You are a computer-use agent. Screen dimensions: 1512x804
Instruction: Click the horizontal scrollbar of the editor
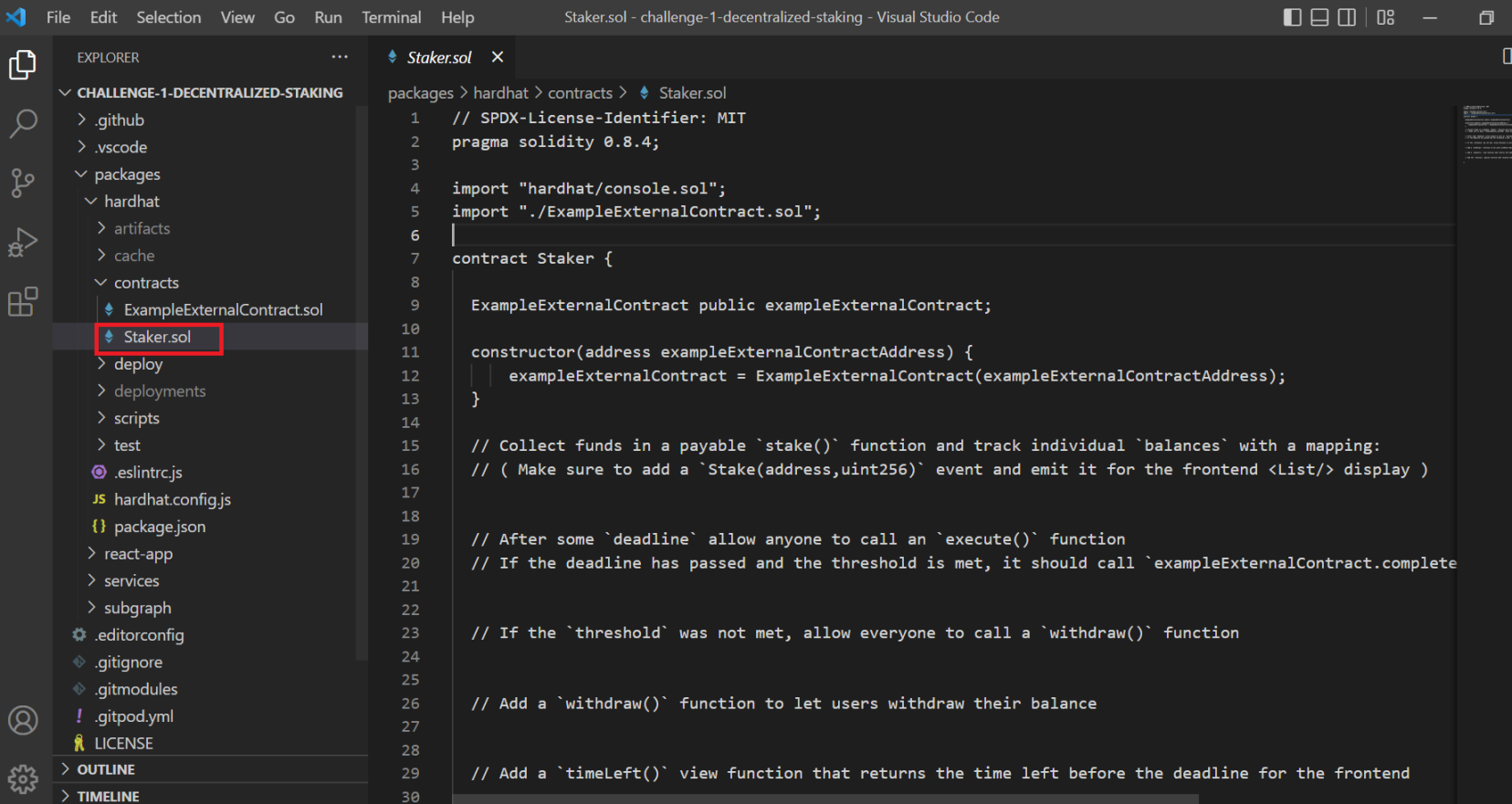click(825, 799)
